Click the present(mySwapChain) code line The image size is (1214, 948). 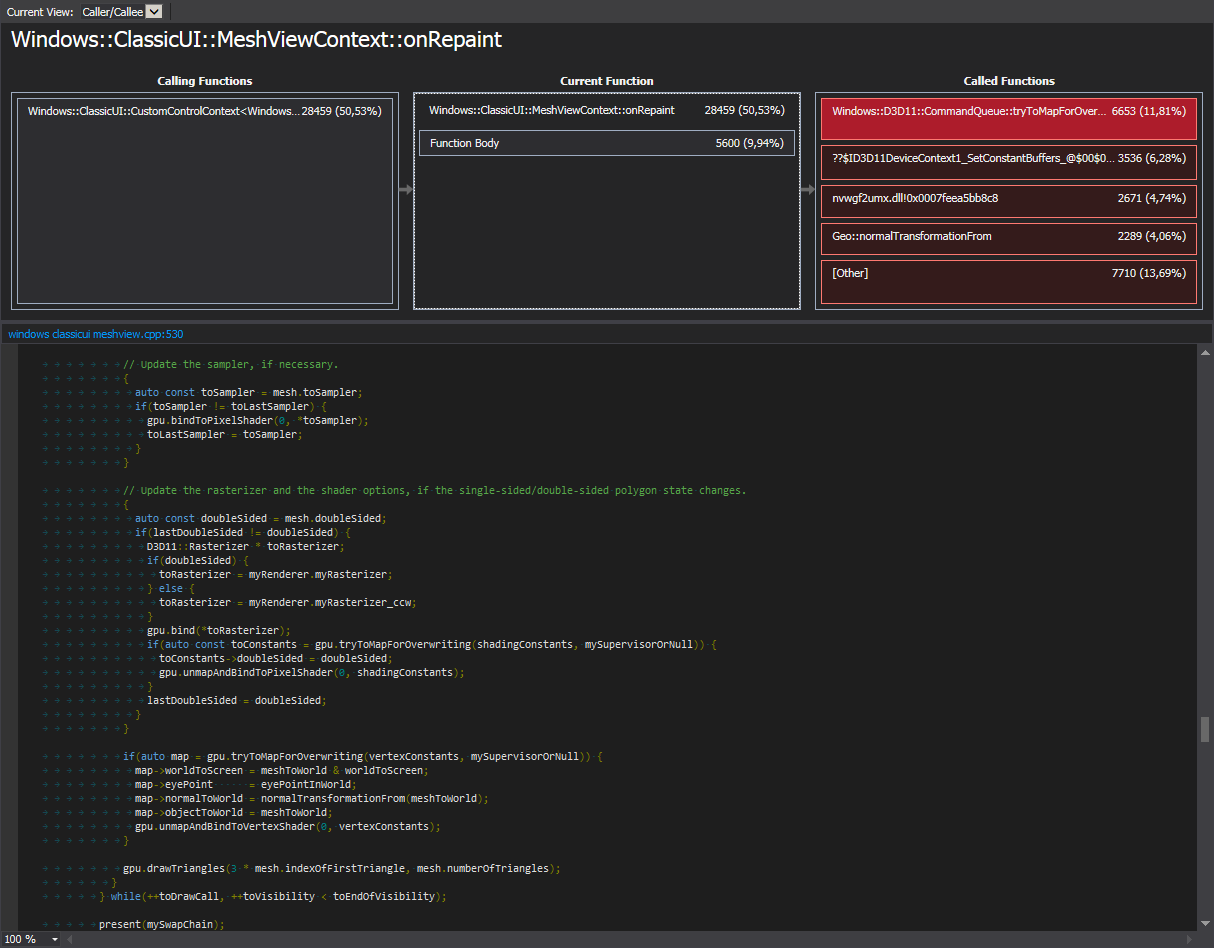tap(161, 924)
